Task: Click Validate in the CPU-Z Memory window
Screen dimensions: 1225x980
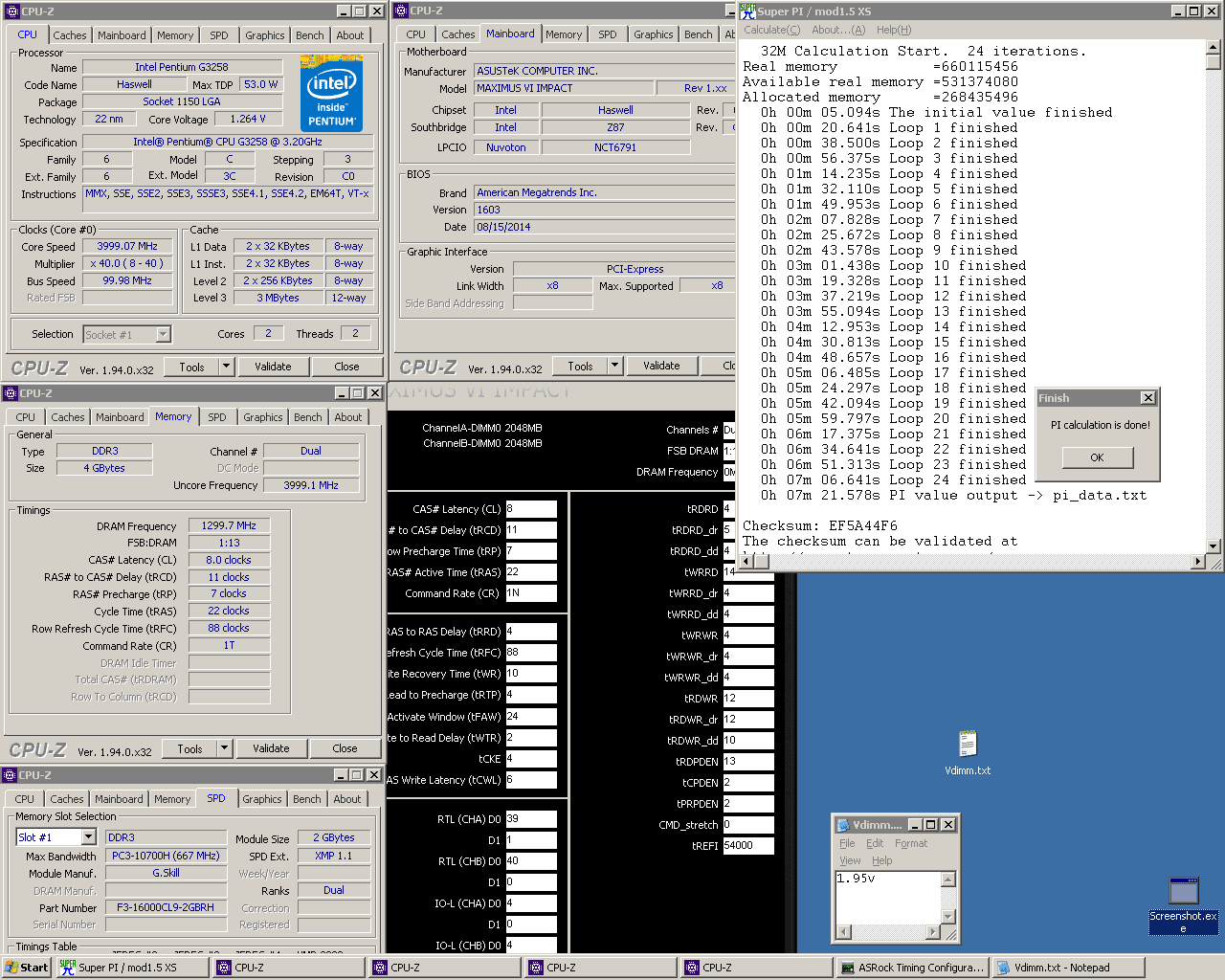Action: tap(271, 748)
